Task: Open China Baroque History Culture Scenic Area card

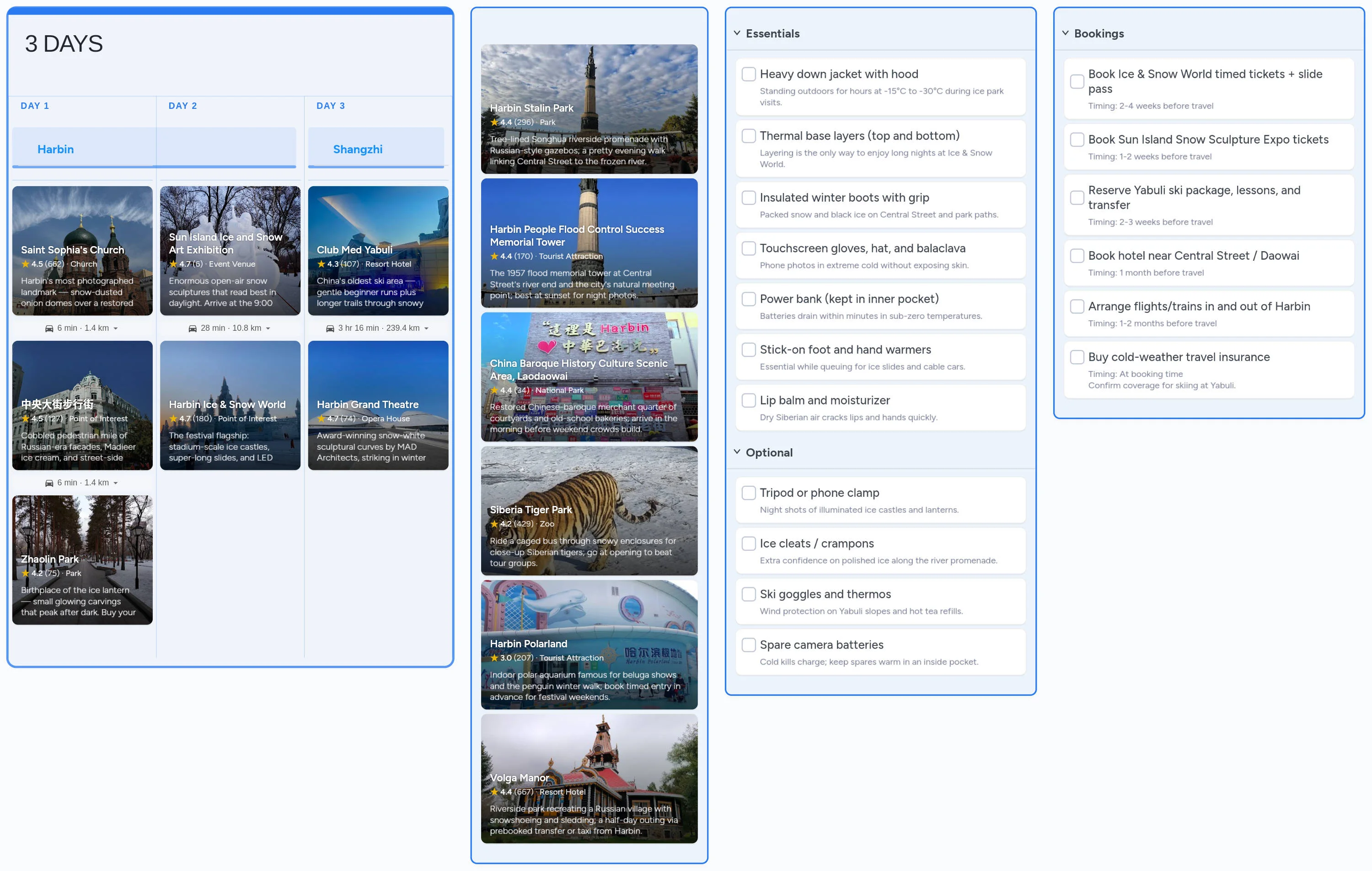Action: [x=589, y=377]
